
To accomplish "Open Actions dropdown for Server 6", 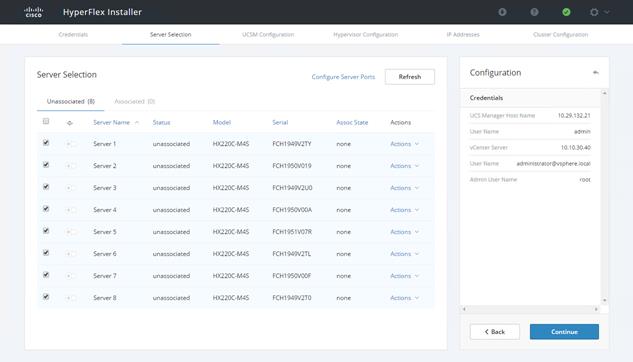I will (x=405, y=254).
